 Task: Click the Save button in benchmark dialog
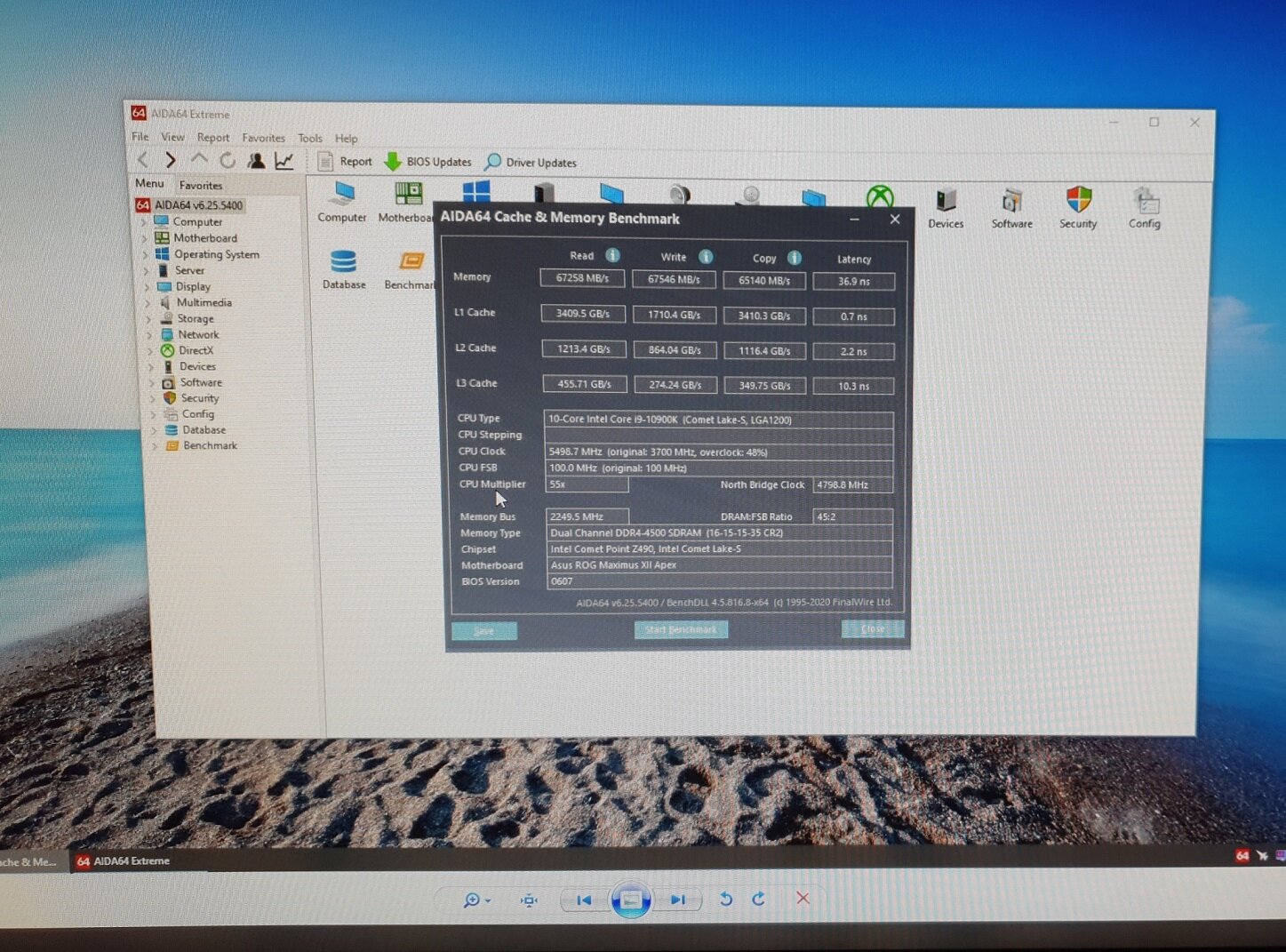484,630
